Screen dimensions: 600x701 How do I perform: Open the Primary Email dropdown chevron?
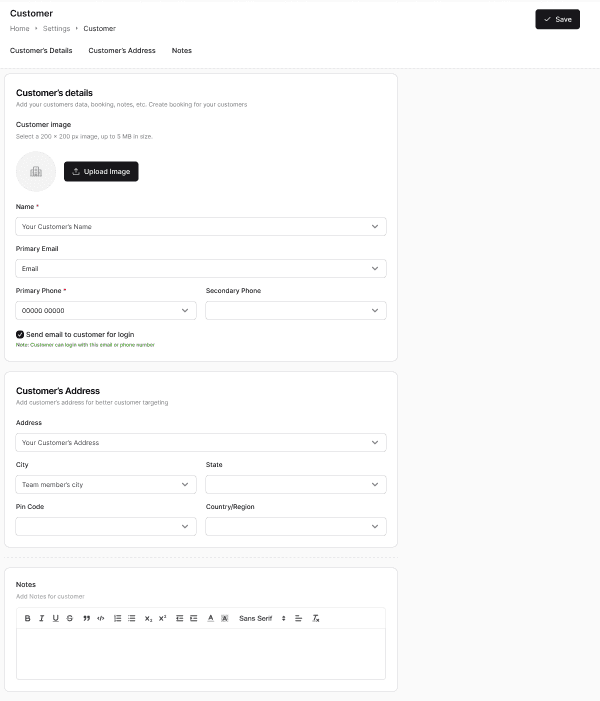(x=375, y=269)
